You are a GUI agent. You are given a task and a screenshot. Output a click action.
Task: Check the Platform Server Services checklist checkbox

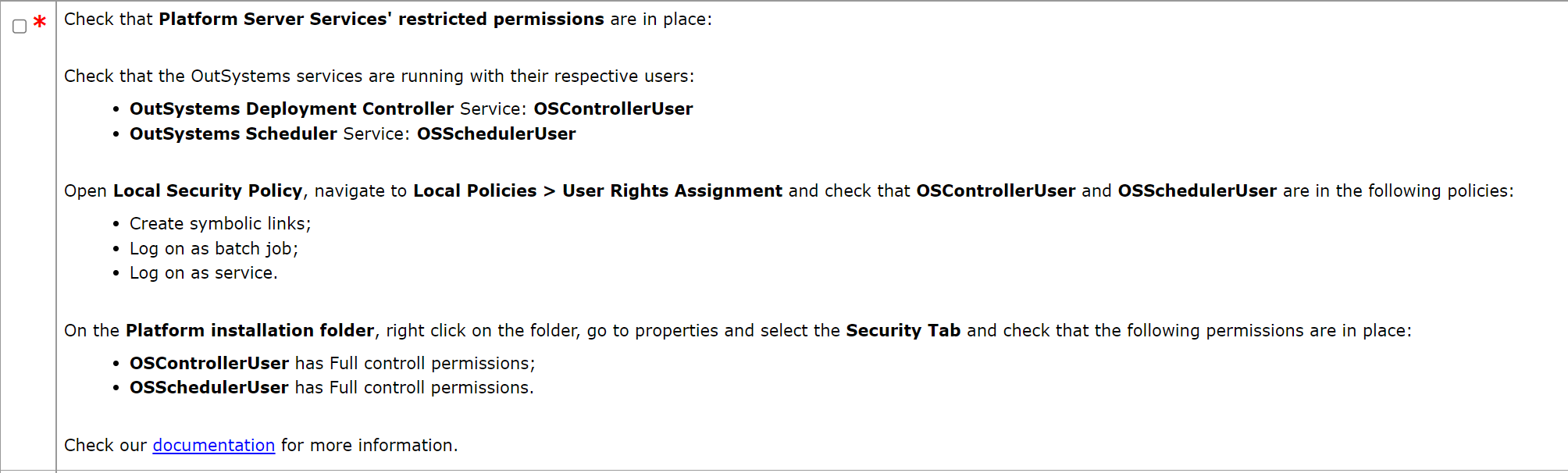click(18, 23)
